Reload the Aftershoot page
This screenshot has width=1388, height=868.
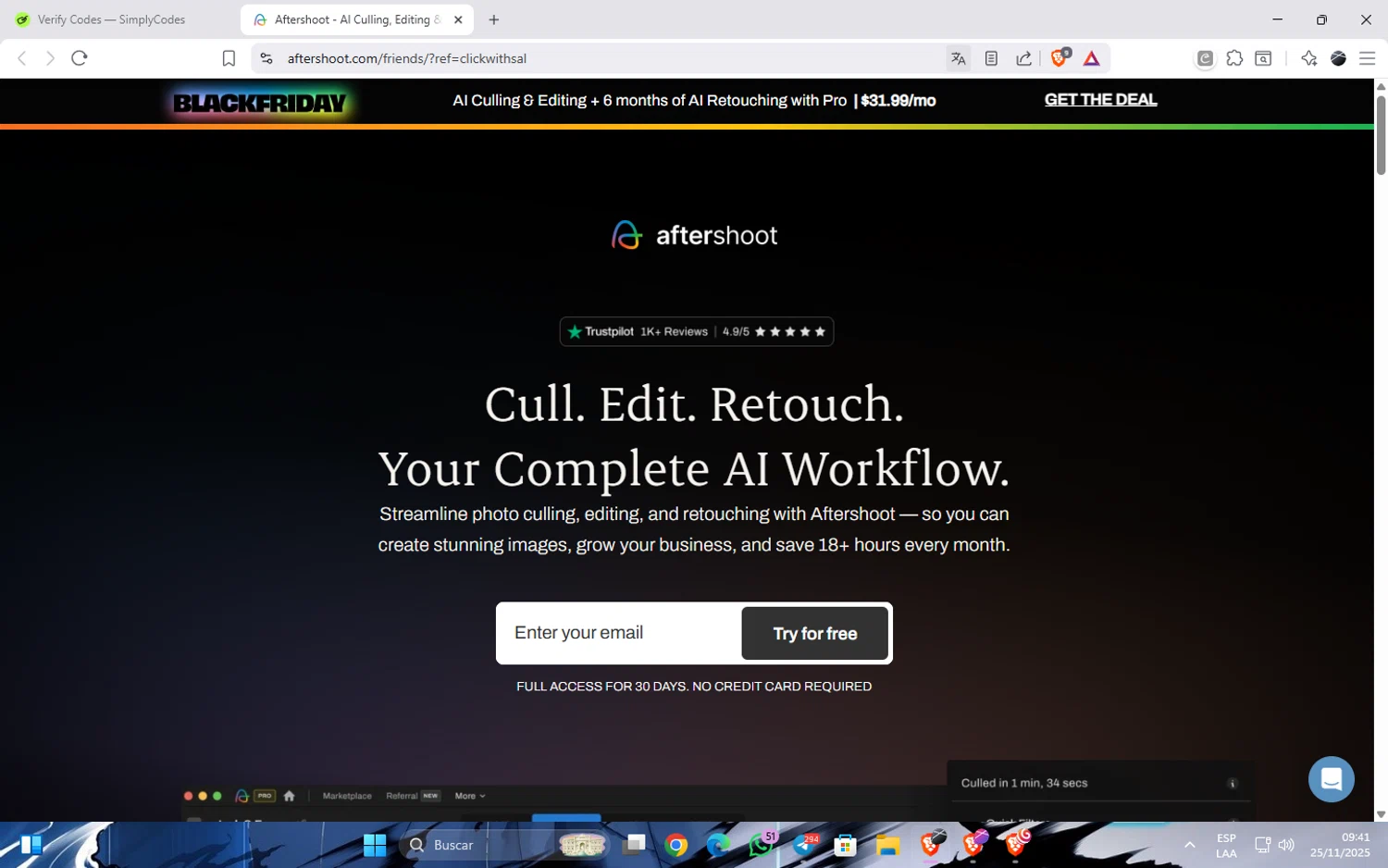[80, 58]
